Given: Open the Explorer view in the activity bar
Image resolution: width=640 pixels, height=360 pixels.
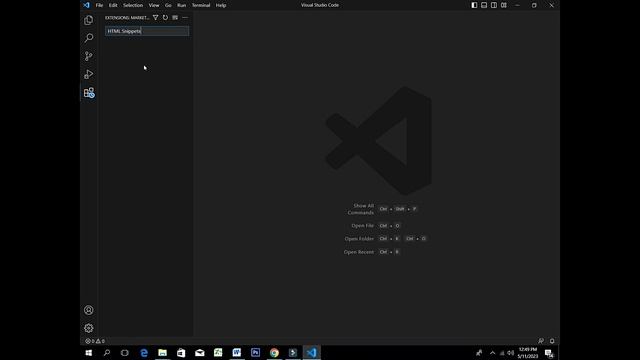Looking at the screenshot, I should (x=89, y=20).
